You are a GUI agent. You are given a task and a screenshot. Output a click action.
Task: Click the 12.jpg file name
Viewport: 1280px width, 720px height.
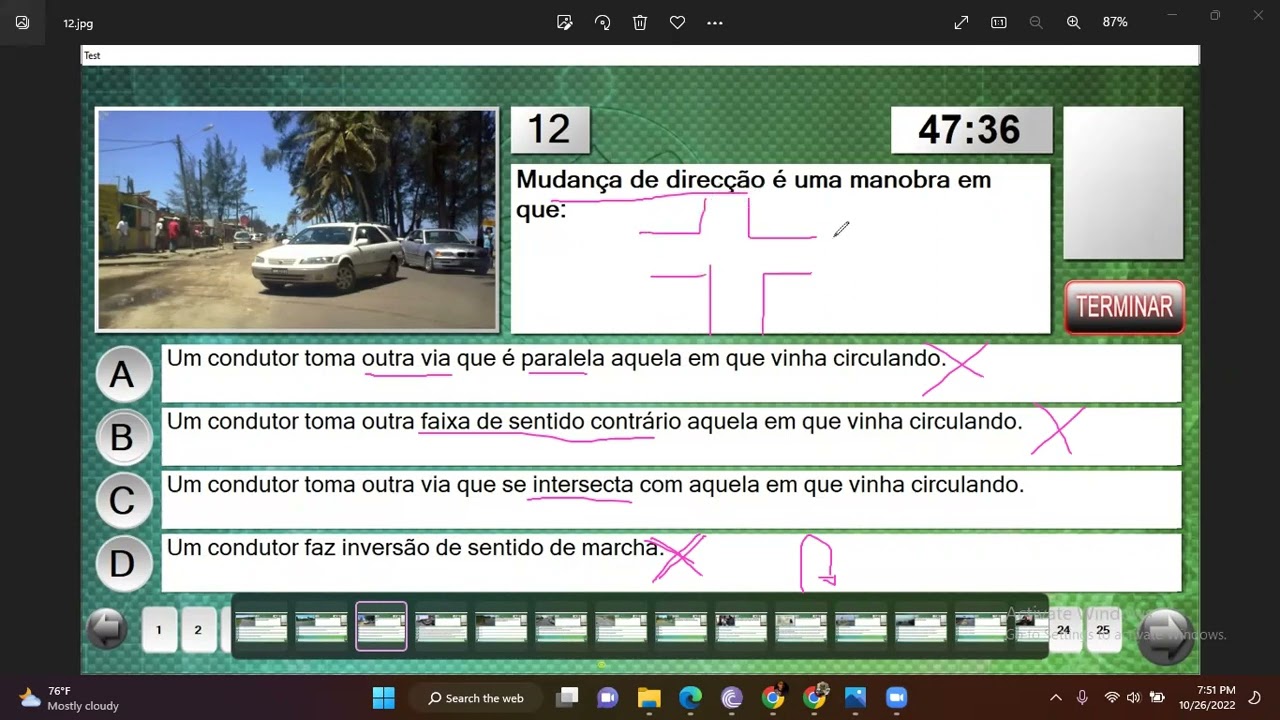click(x=78, y=23)
